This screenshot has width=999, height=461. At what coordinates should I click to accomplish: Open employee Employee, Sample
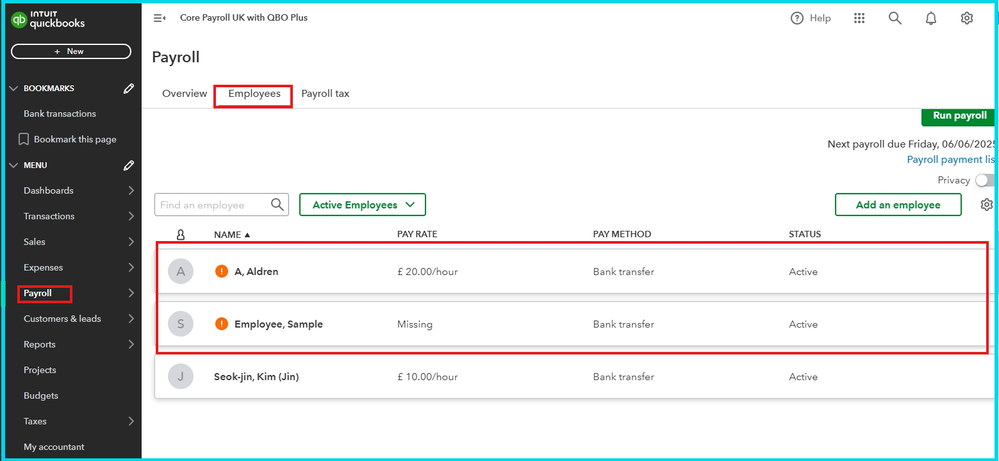tap(278, 324)
